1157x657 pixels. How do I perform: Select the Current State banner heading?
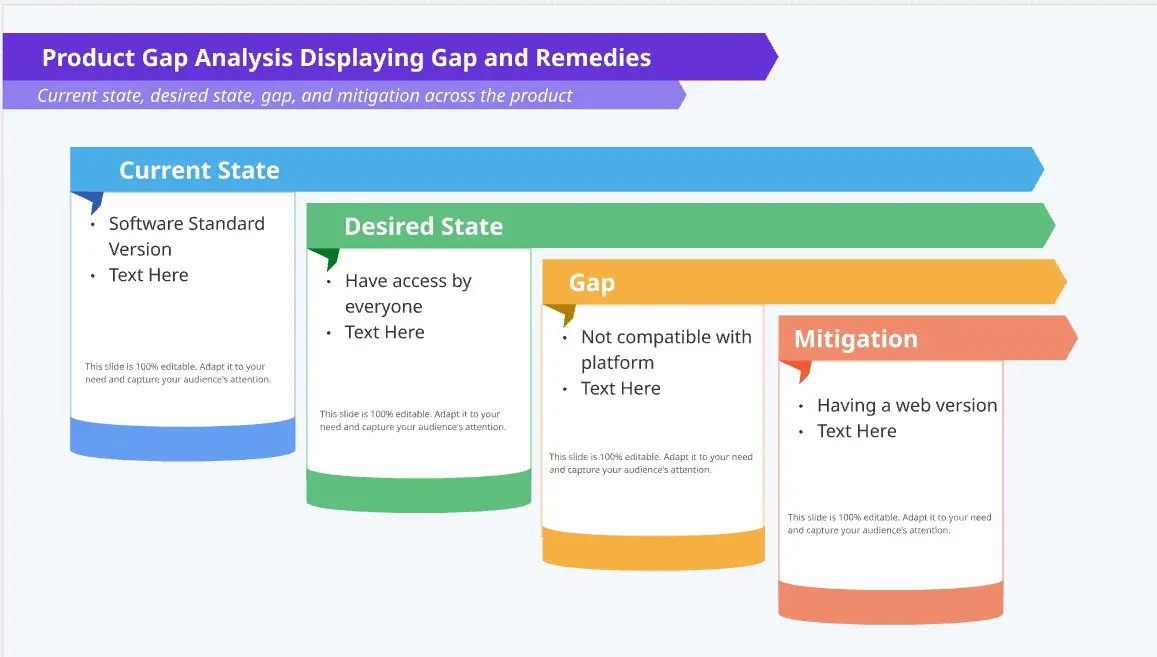click(199, 171)
